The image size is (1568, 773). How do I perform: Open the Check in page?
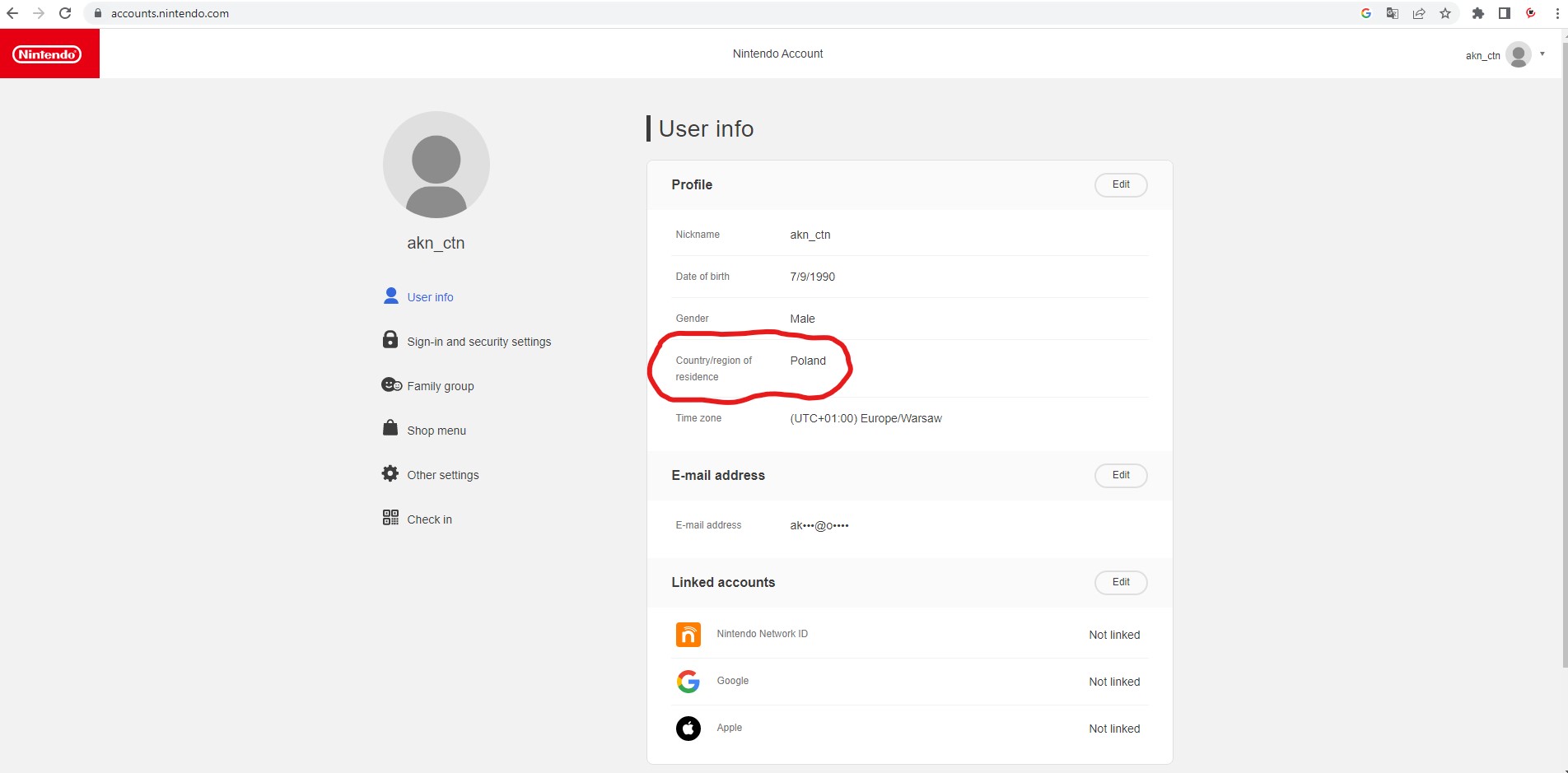[x=430, y=519]
